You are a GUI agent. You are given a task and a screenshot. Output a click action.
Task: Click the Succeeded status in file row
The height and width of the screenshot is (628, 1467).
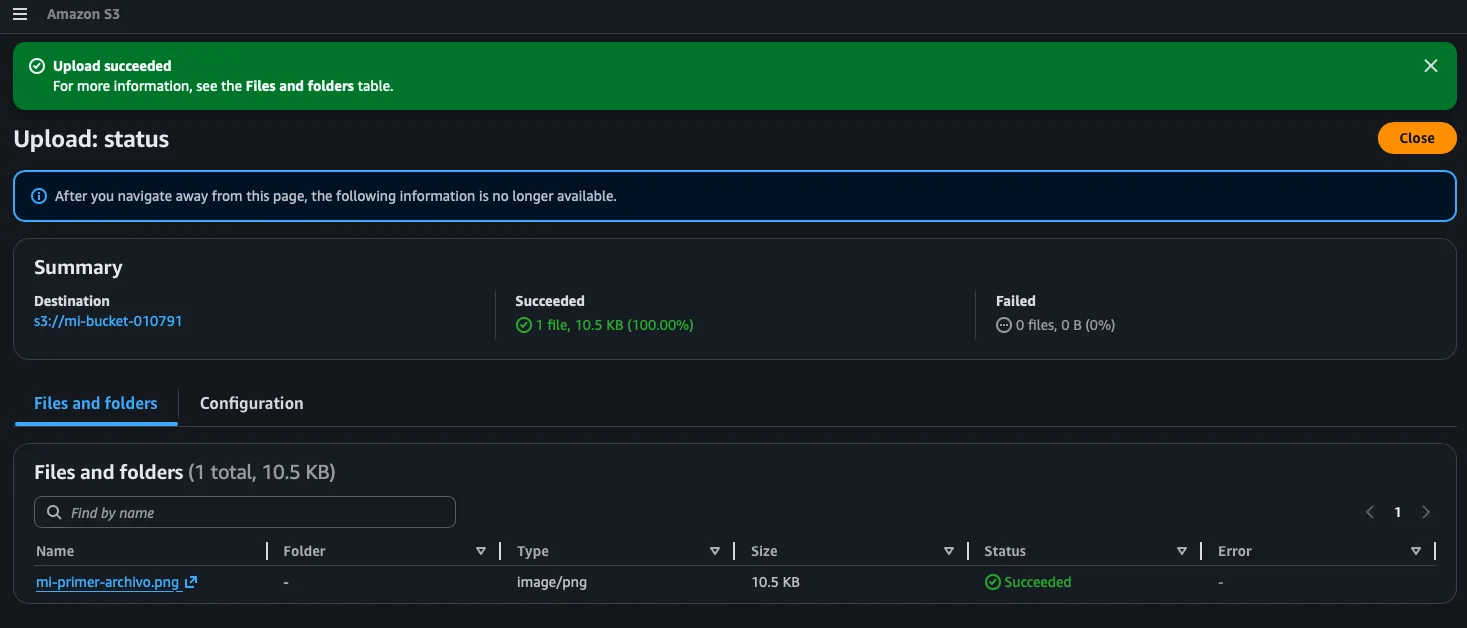coord(1037,582)
